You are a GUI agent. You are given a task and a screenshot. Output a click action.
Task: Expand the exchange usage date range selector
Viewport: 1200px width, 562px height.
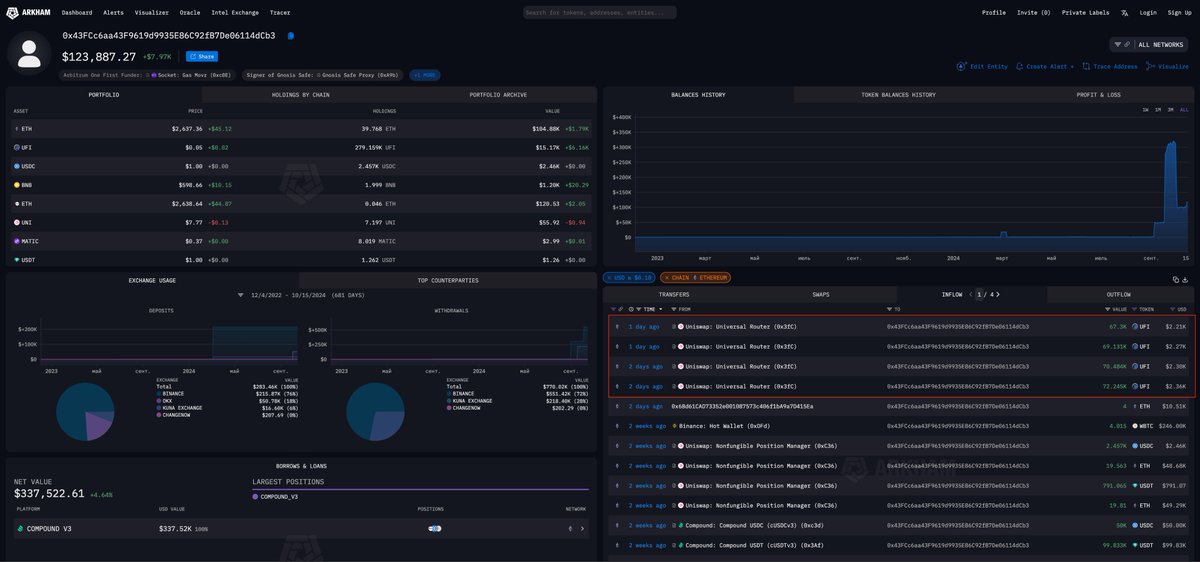tap(240, 295)
